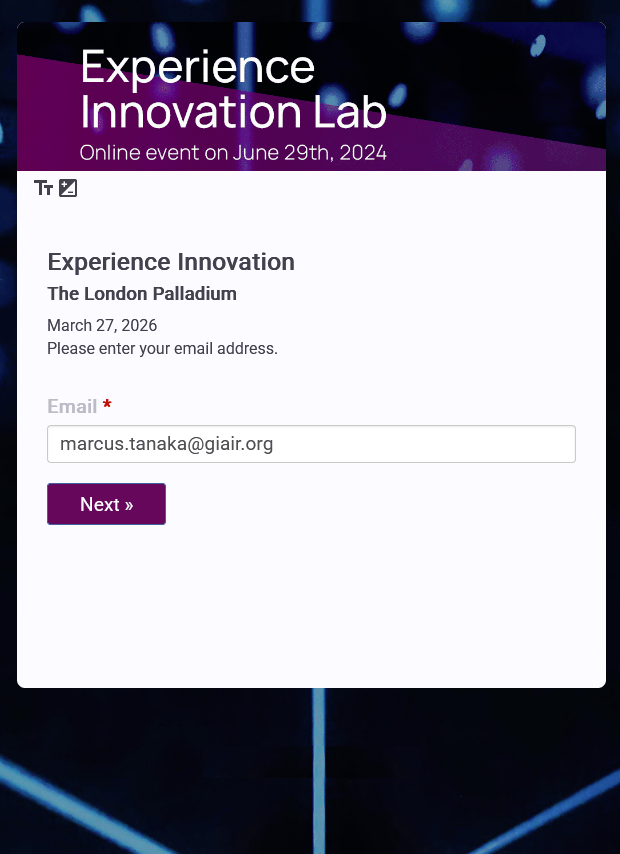Click "Online event on June 29th, 2024" banner text
Image resolution: width=620 pixels, height=854 pixels.
point(233,152)
